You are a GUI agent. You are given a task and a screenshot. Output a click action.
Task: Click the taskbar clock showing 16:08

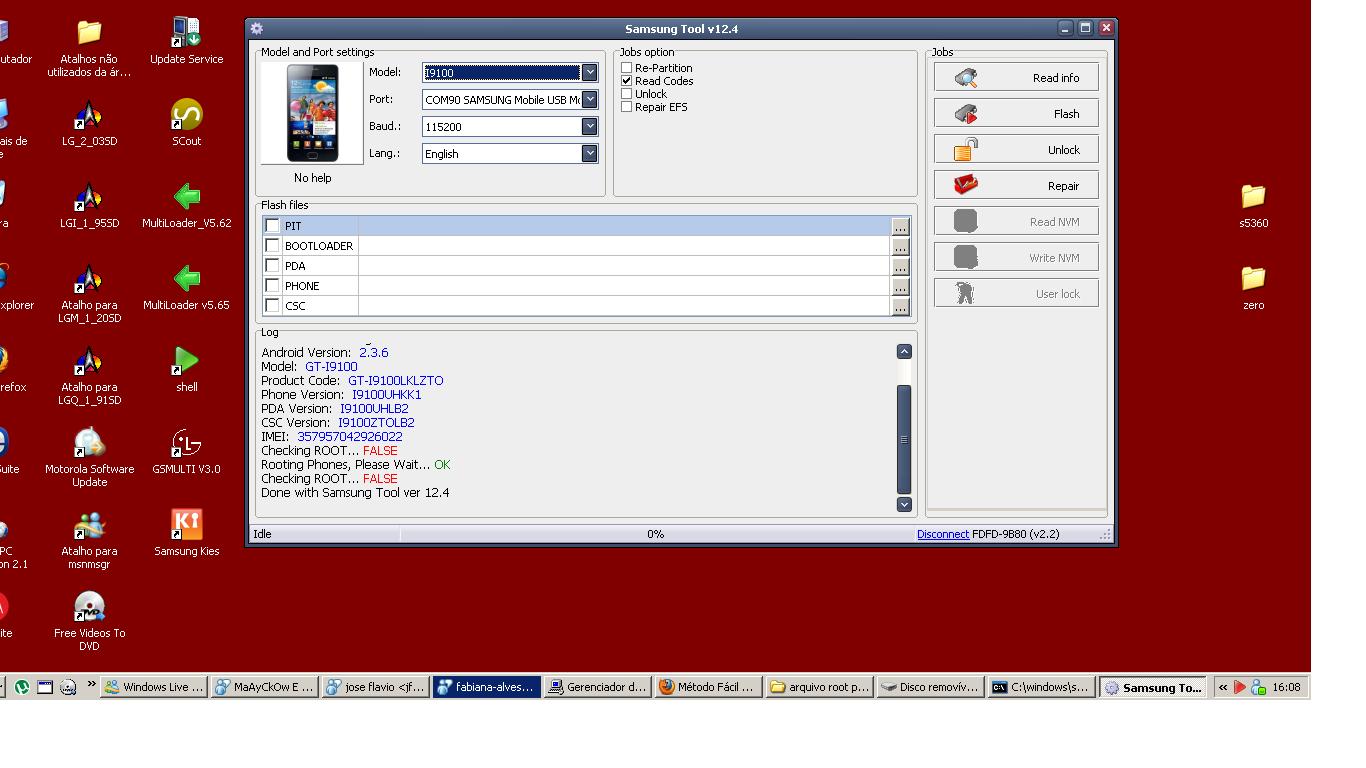[1286, 687]
